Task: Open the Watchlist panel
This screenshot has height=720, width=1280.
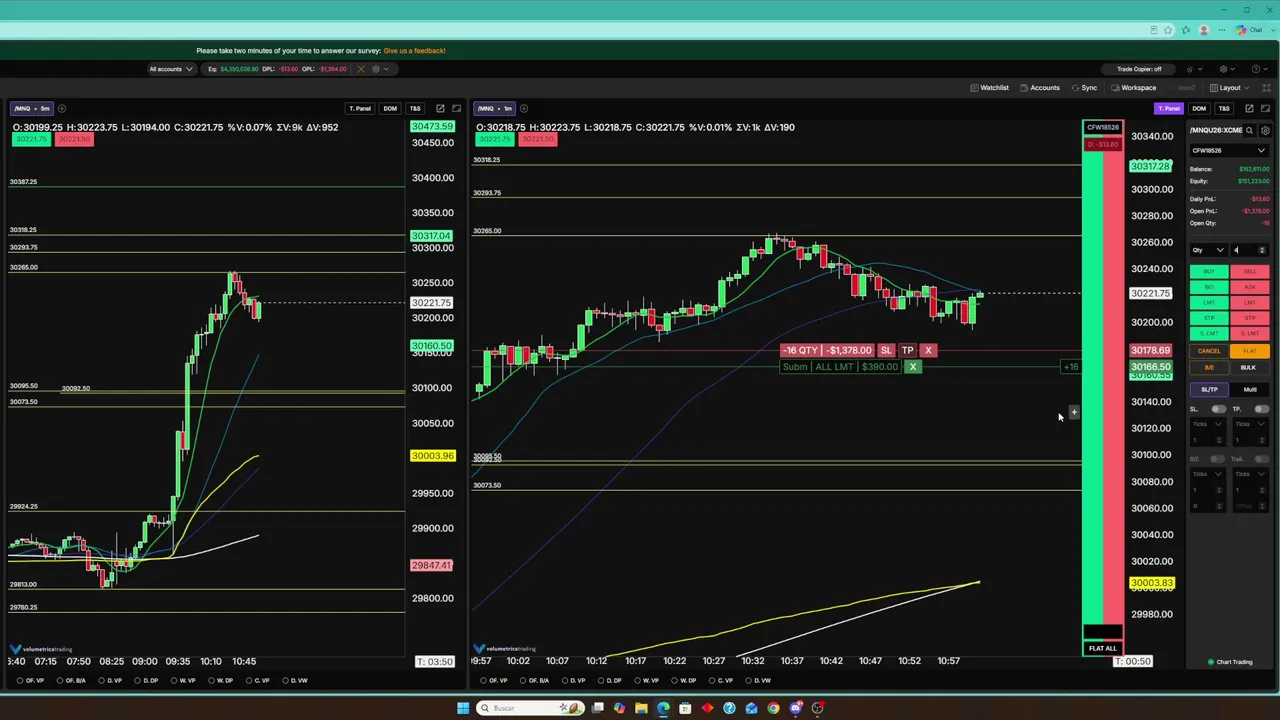Action: point(990,87)
